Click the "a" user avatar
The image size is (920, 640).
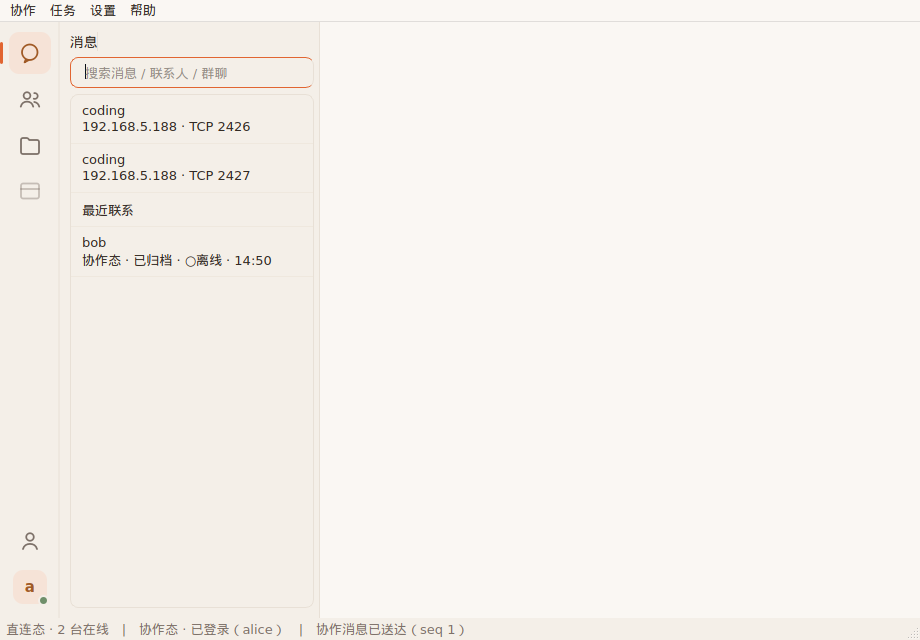30,587
